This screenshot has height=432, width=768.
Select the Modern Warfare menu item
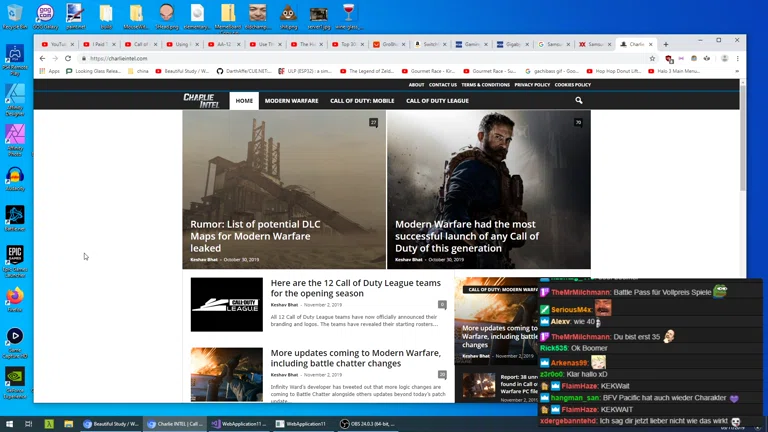pyautogui.click(x=291, y=101)
